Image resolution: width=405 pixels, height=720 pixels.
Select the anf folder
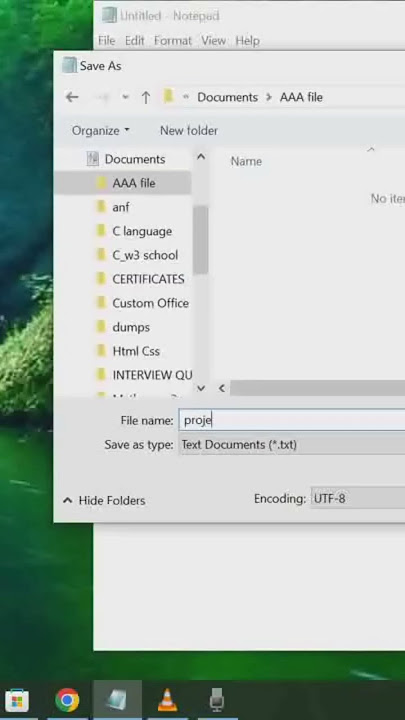coord(122,207)
